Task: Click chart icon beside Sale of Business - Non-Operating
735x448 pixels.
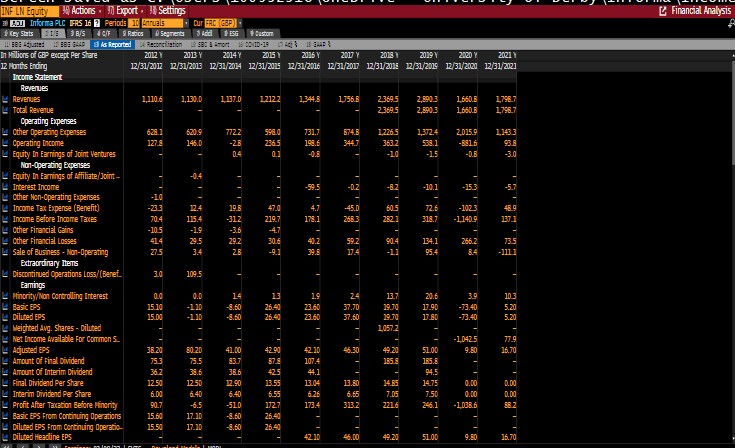Action: click(x=5, y=252)
